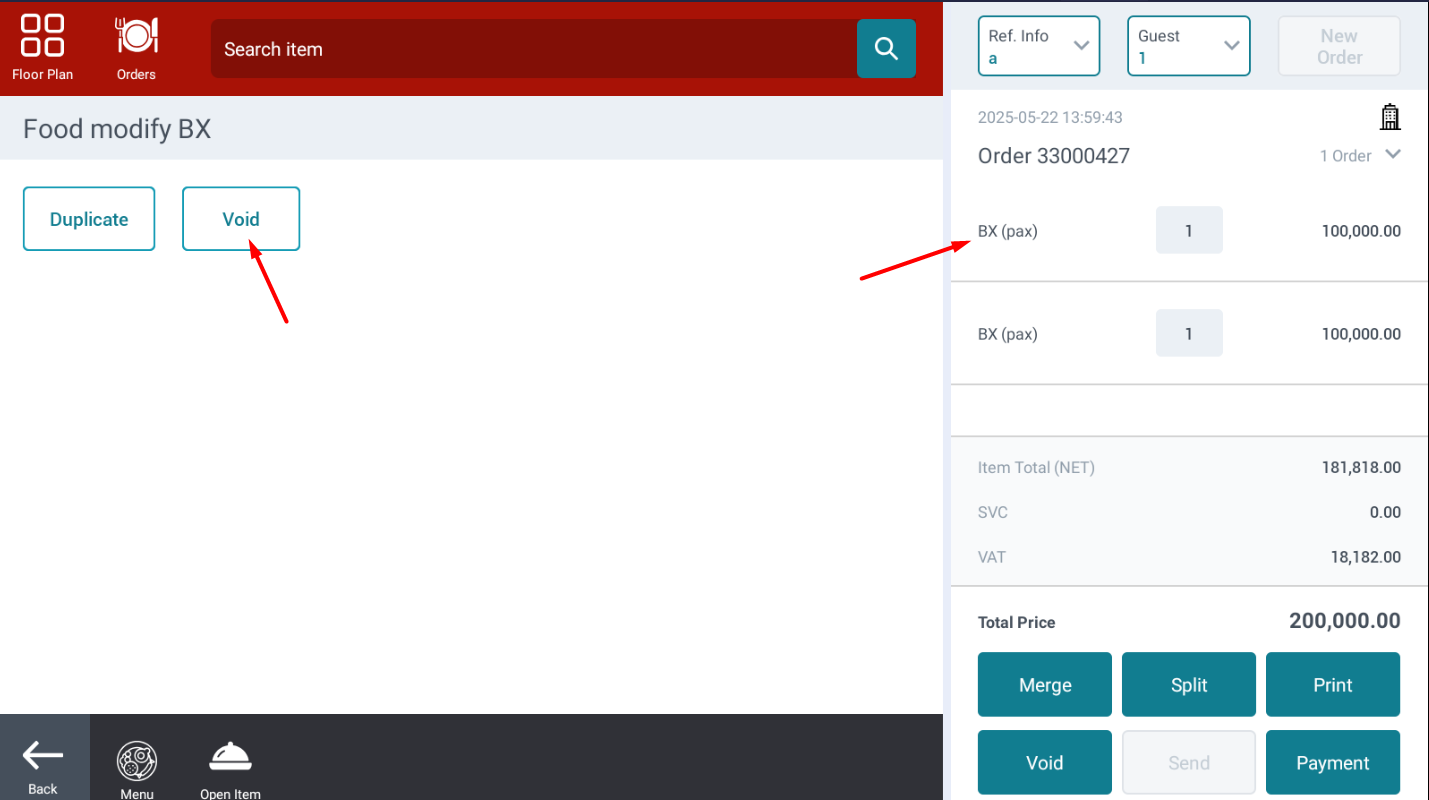Click quantity box of second BX item

pos(1189,333)
